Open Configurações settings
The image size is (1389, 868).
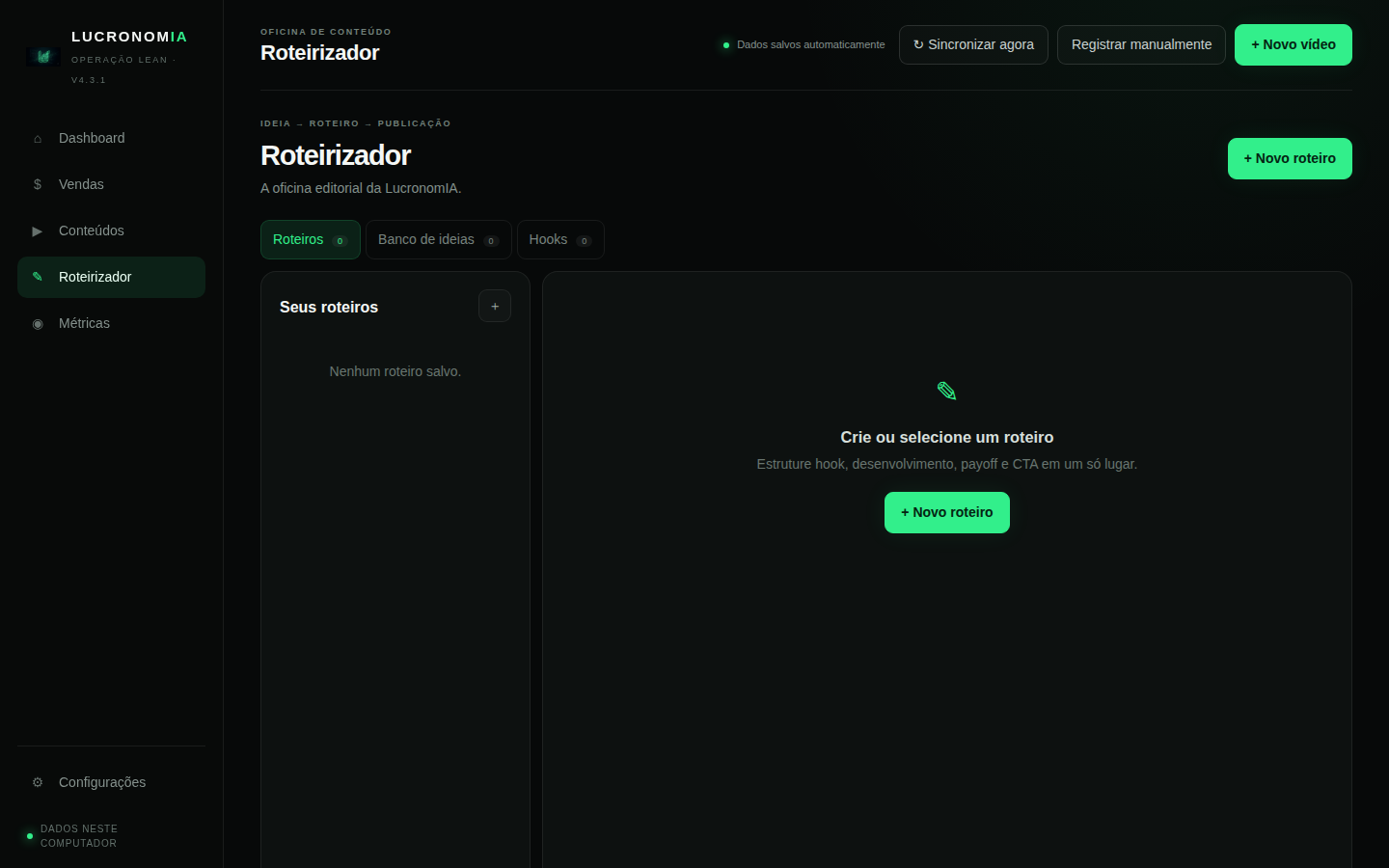tap(111, 782)
